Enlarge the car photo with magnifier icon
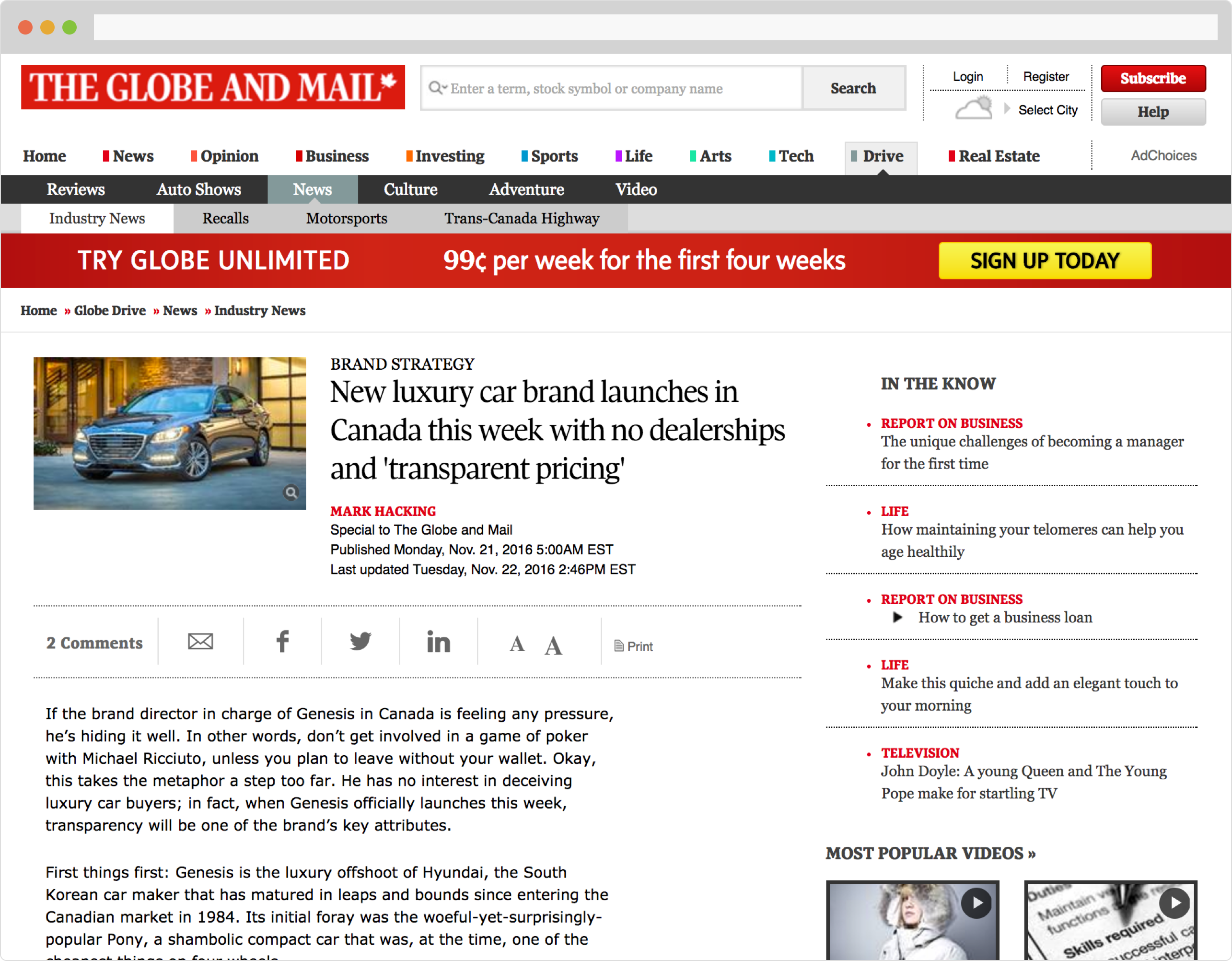This screenshot has height=961, width=1232. pos(291,492)
